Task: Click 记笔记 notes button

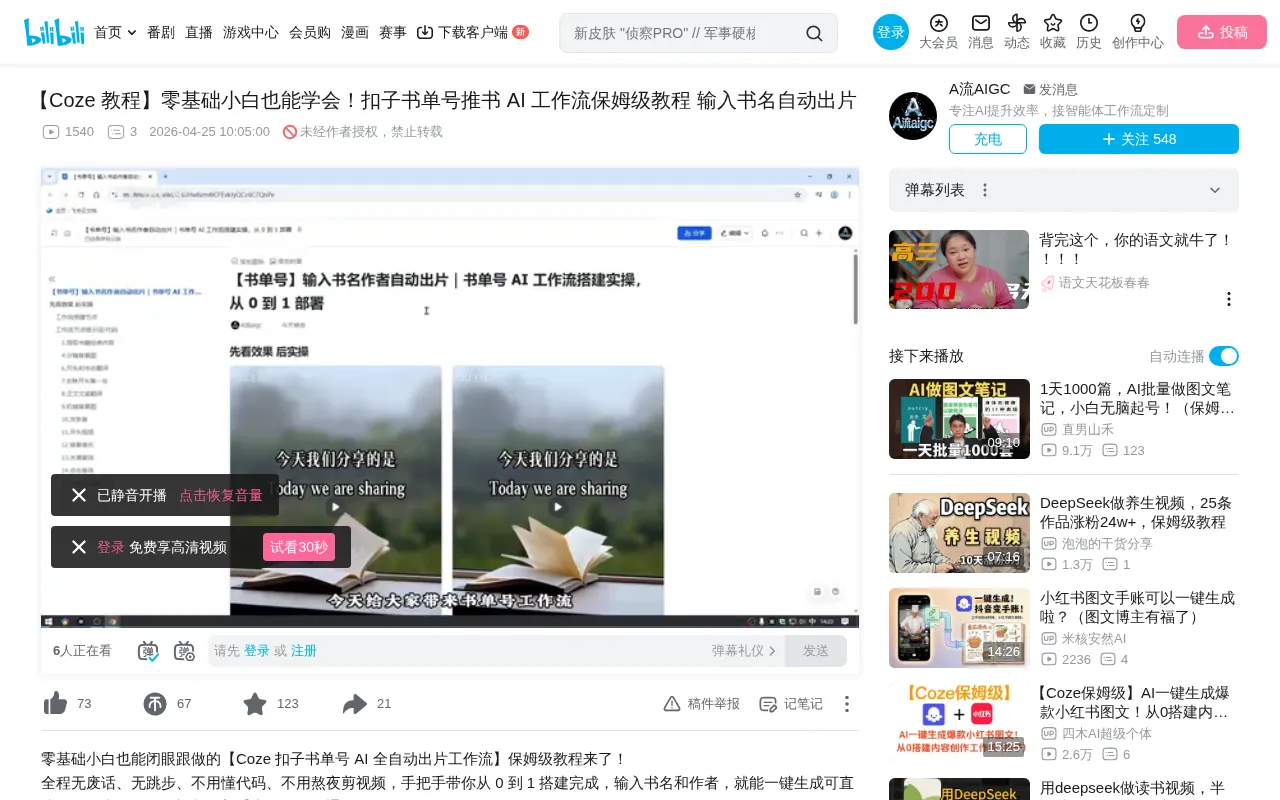Action: [791, 704]
